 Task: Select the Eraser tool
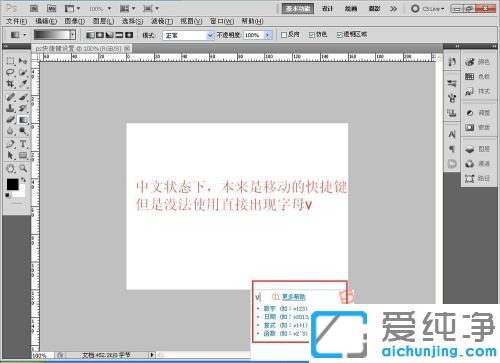point(10,119)
